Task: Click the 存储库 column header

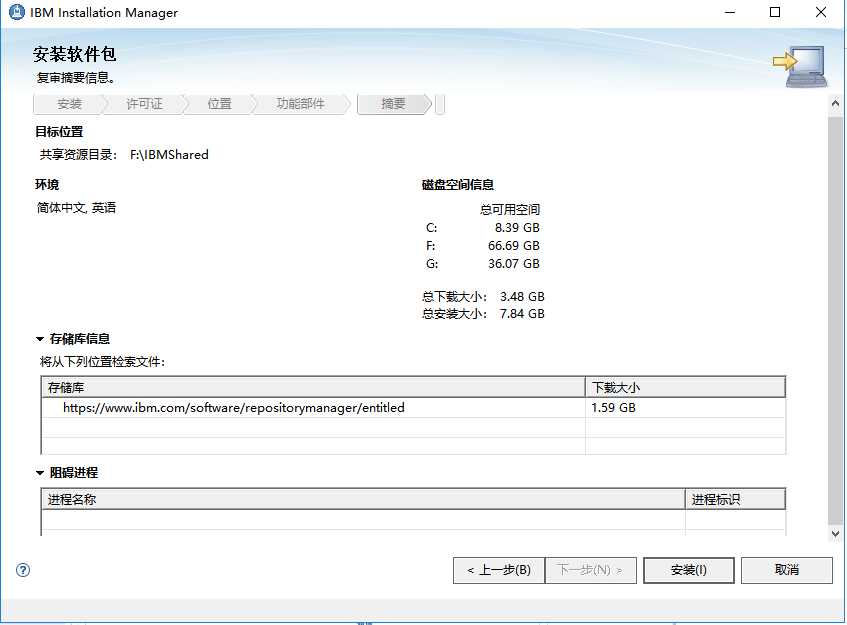Action: 313,387
